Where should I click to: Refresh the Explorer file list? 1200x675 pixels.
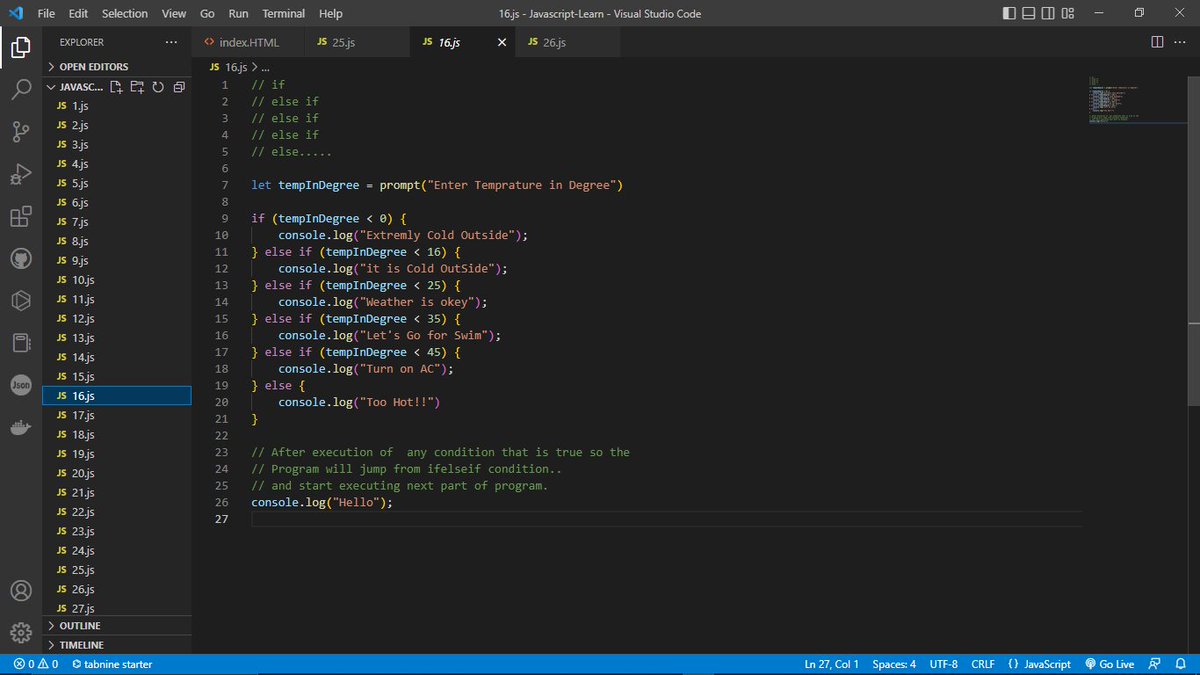point(157,87)
